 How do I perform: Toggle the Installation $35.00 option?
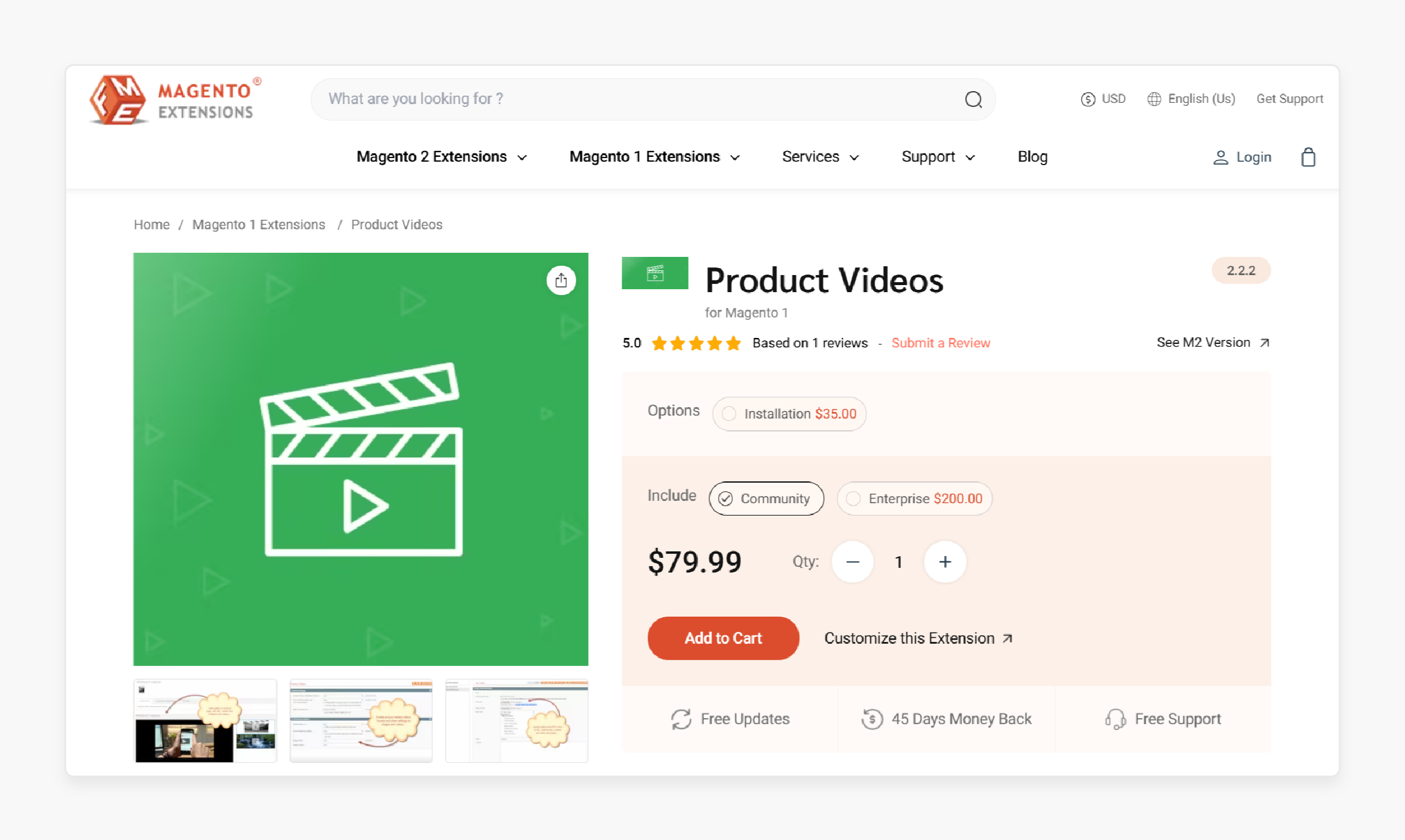[729, 413]
